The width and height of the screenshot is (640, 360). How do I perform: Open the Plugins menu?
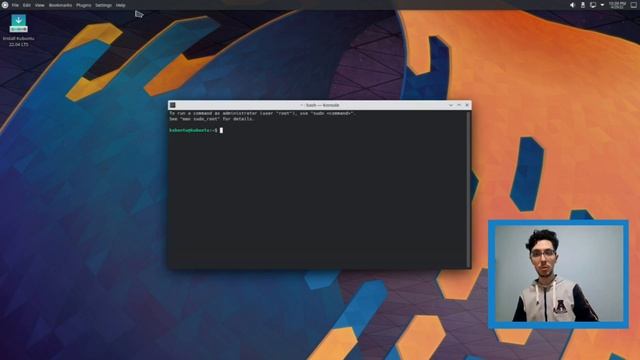[x=84, y=5]
